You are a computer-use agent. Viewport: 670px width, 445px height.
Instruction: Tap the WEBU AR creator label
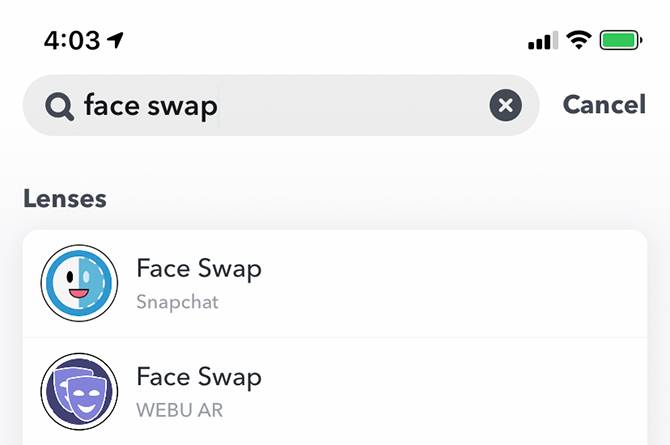point(182,409)
